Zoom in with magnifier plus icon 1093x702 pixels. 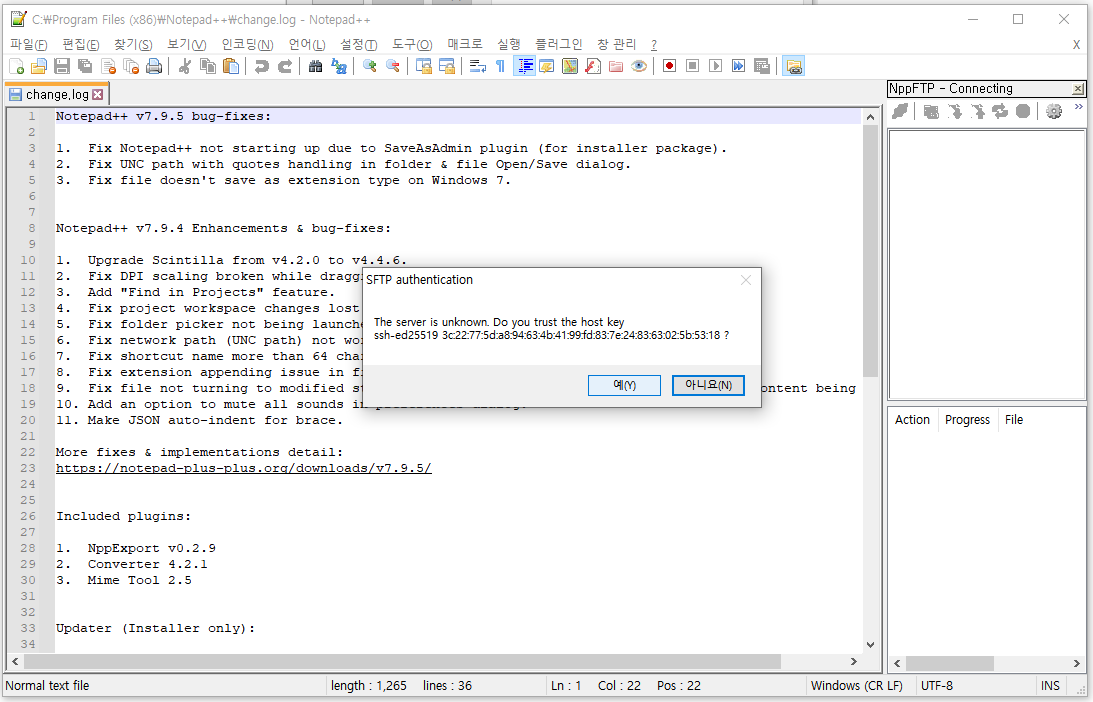coord(369,66)
